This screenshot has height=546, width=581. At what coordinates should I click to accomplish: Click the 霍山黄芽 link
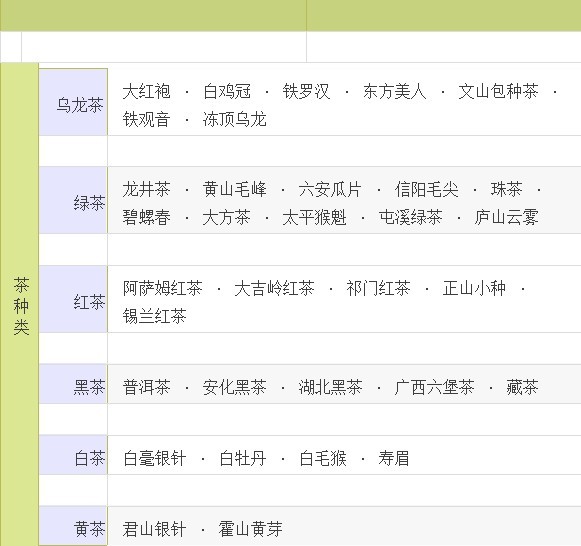point(250,529)
